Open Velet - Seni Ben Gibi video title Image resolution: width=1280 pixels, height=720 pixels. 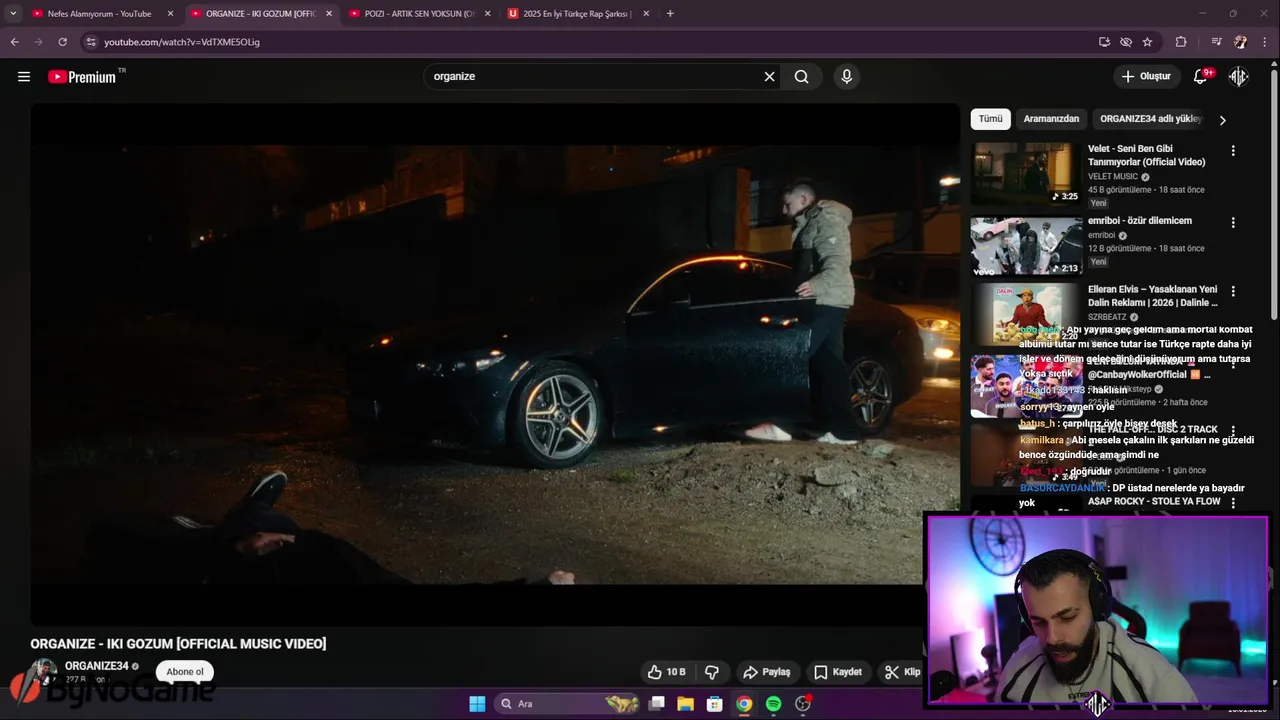(x=1146, y=155)
